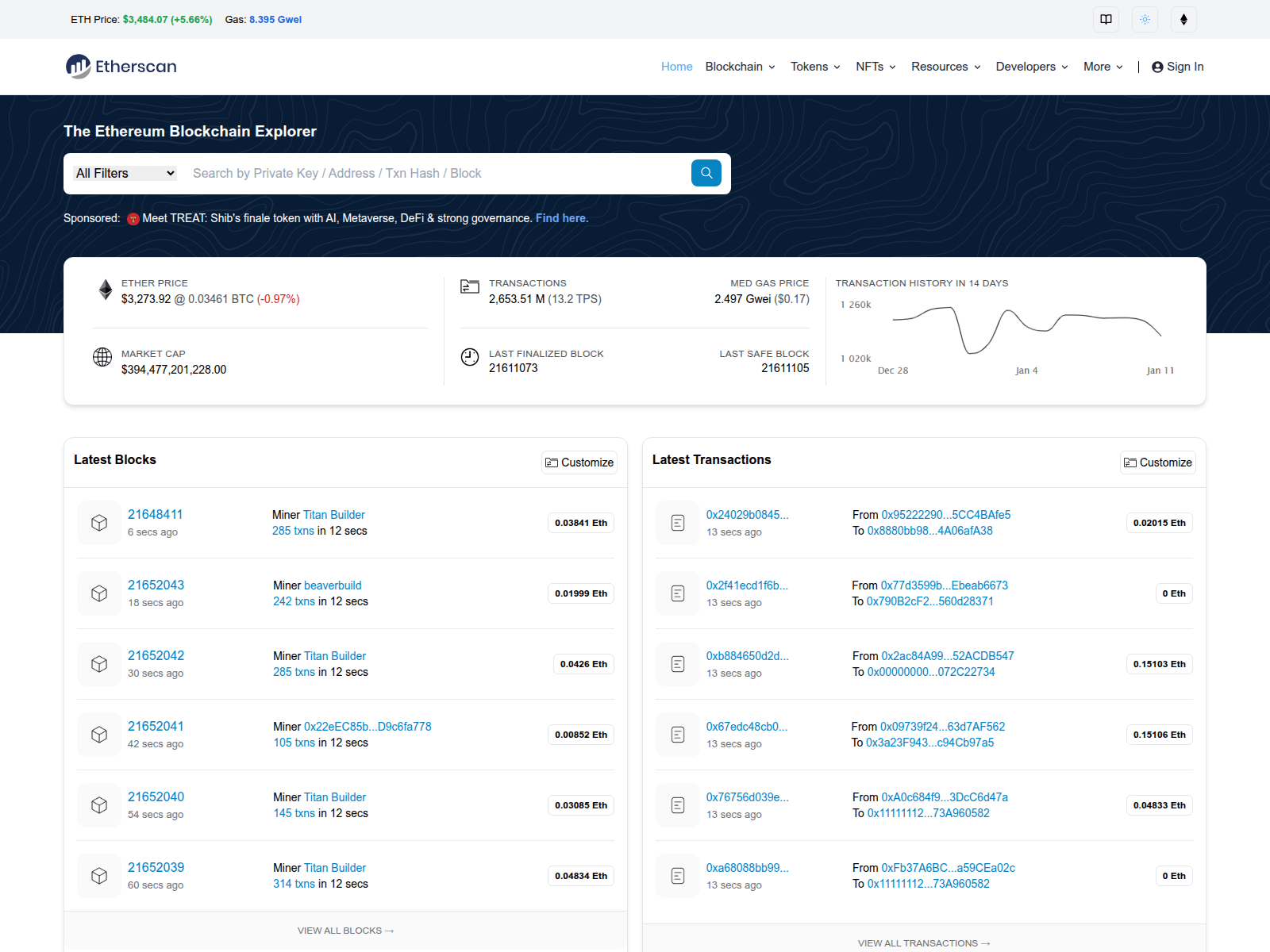Click the block cube icon for block 21648411
Screen dimensions: 1270x952
click(98, 523)
